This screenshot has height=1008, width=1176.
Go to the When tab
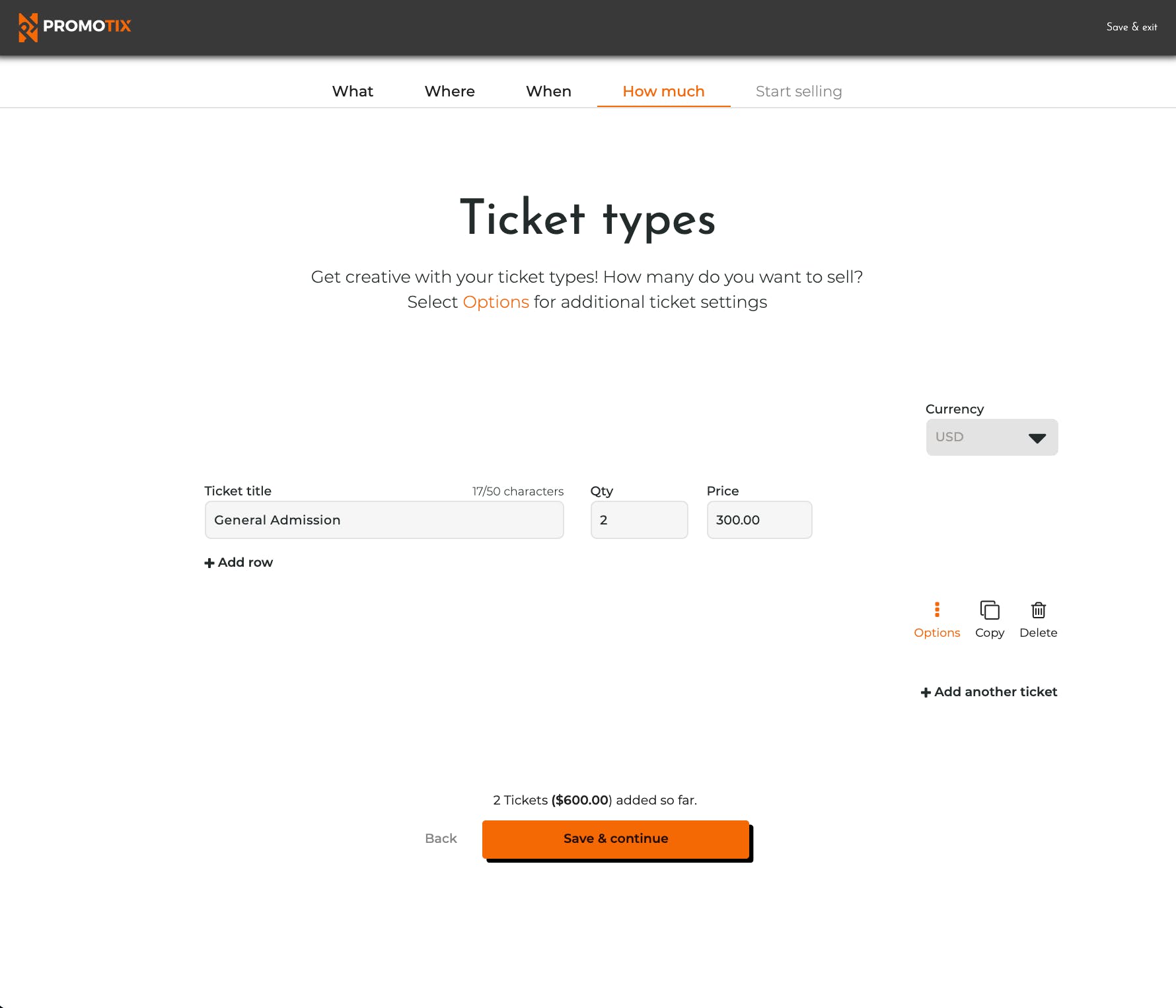click(x=548, y=91)
